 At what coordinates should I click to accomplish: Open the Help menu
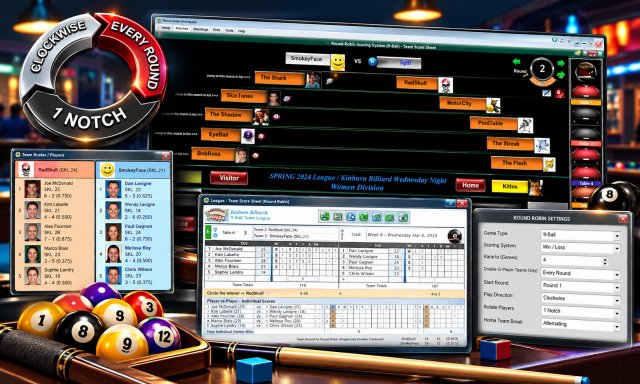pyautogui.click(x=241, y=31)
